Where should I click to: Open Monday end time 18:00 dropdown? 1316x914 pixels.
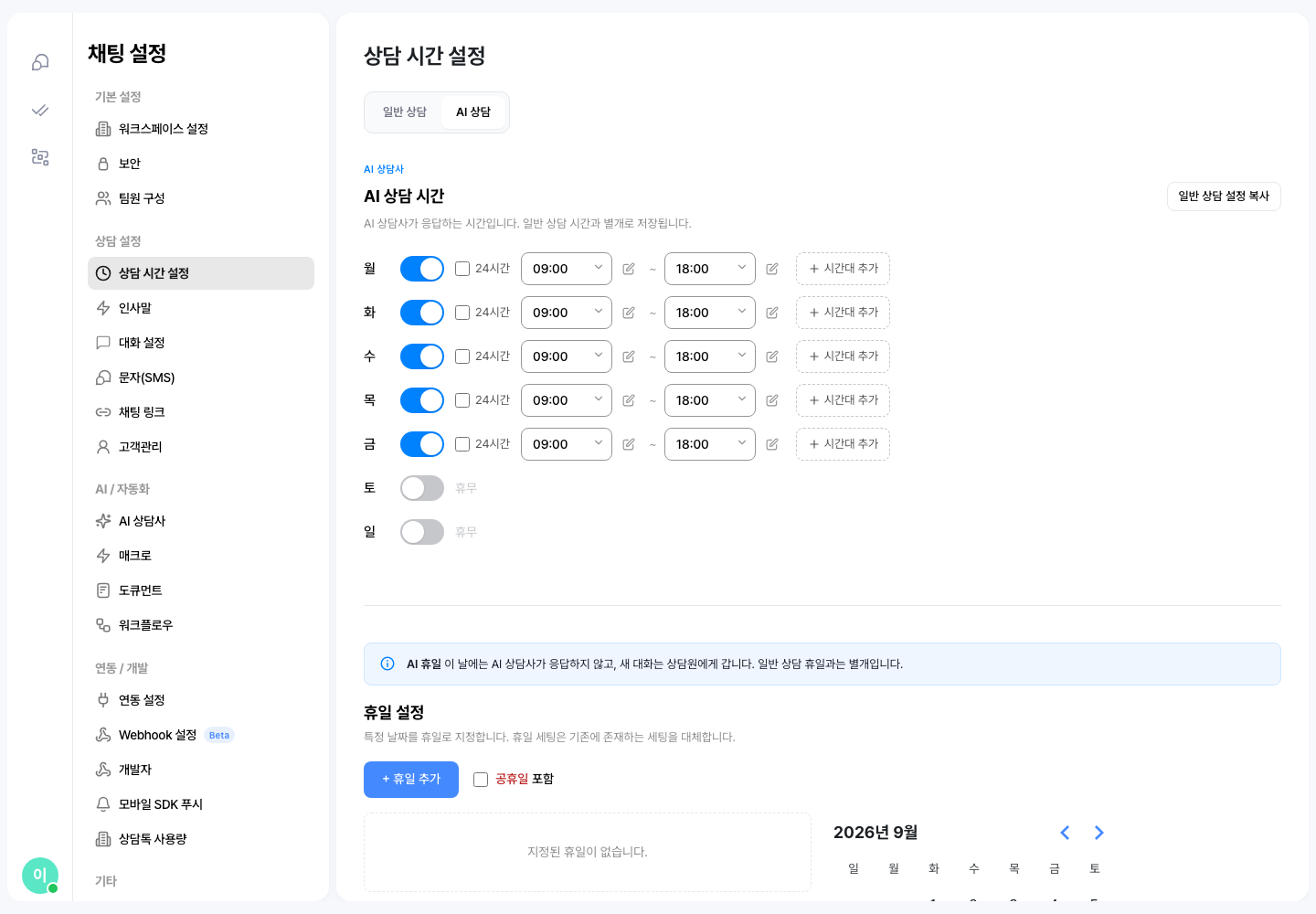coord(710,269)
